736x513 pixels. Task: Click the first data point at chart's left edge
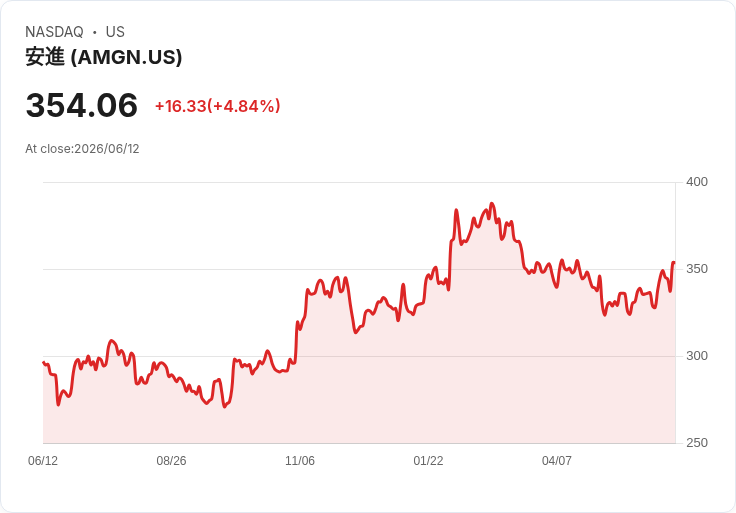point(44,362)
